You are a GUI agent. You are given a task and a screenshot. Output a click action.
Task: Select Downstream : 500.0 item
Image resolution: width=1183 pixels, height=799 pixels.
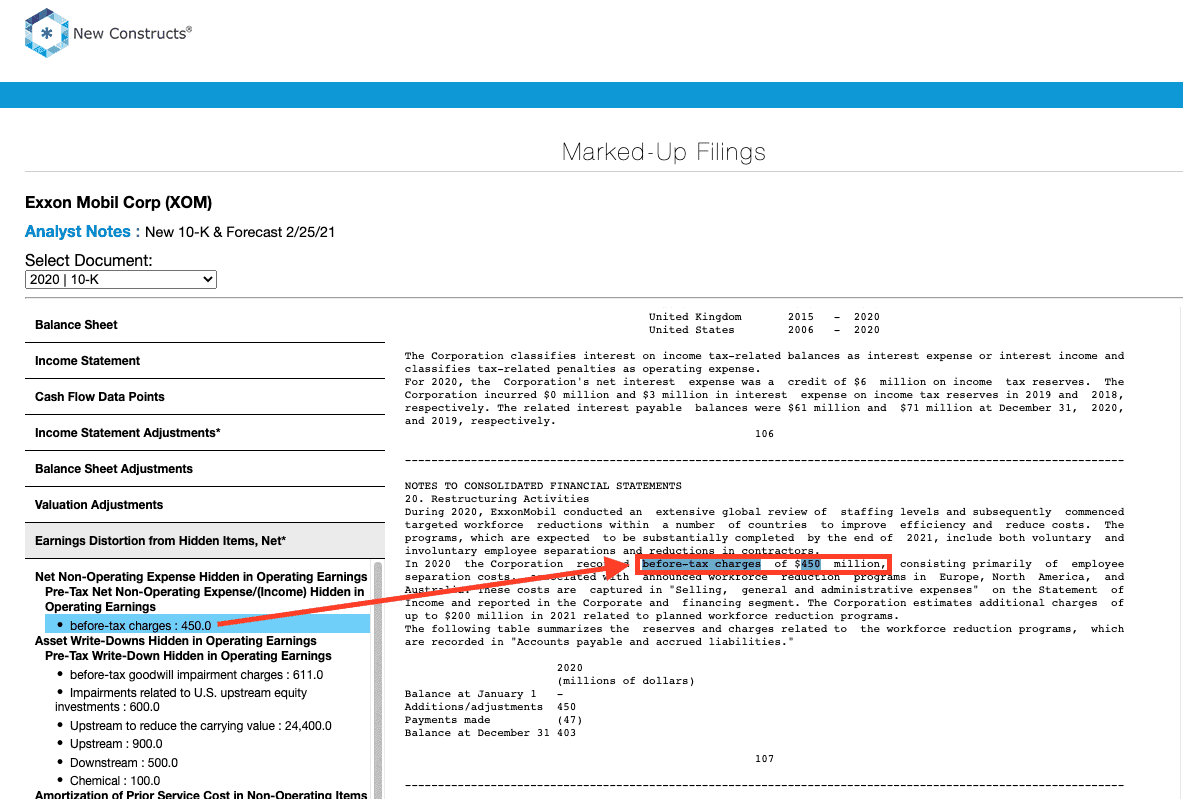(124, 763)
